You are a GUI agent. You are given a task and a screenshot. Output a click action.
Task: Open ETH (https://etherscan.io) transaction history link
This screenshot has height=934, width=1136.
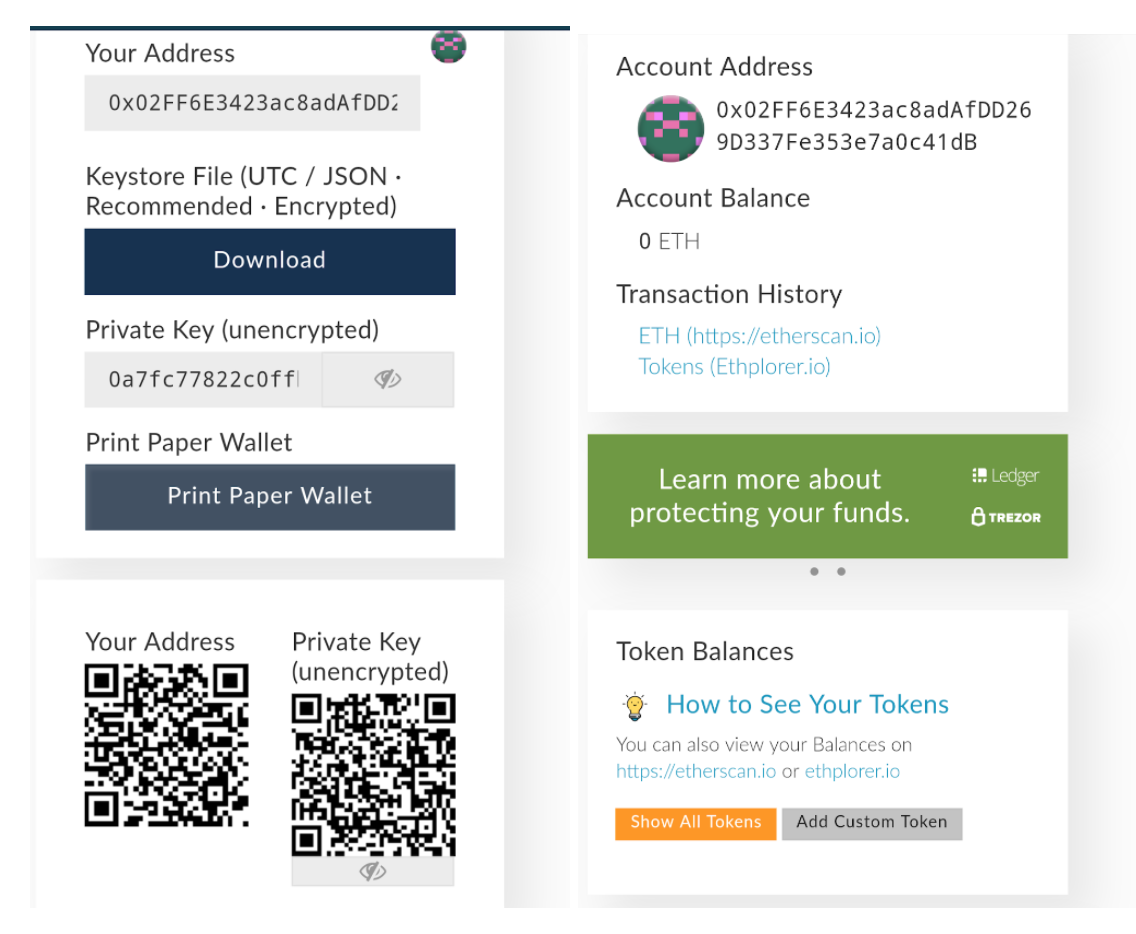click(x=759, y=336)
